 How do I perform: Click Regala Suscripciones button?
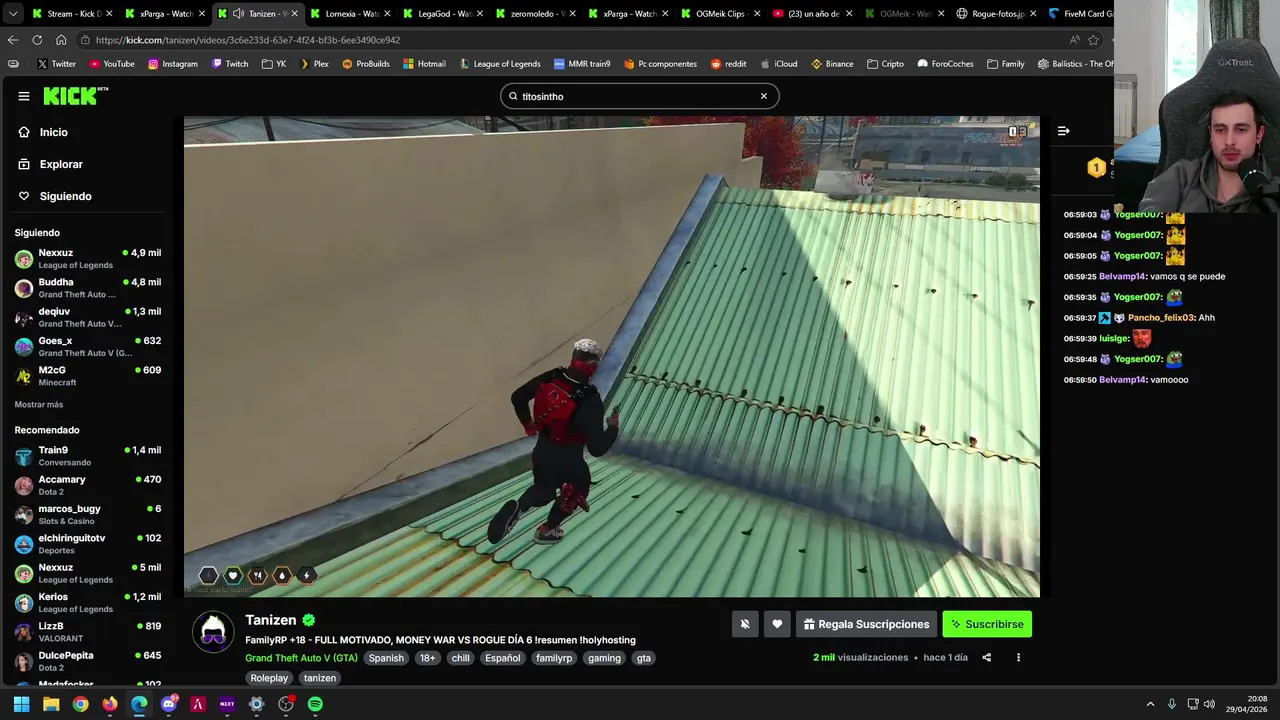point(866,624)
